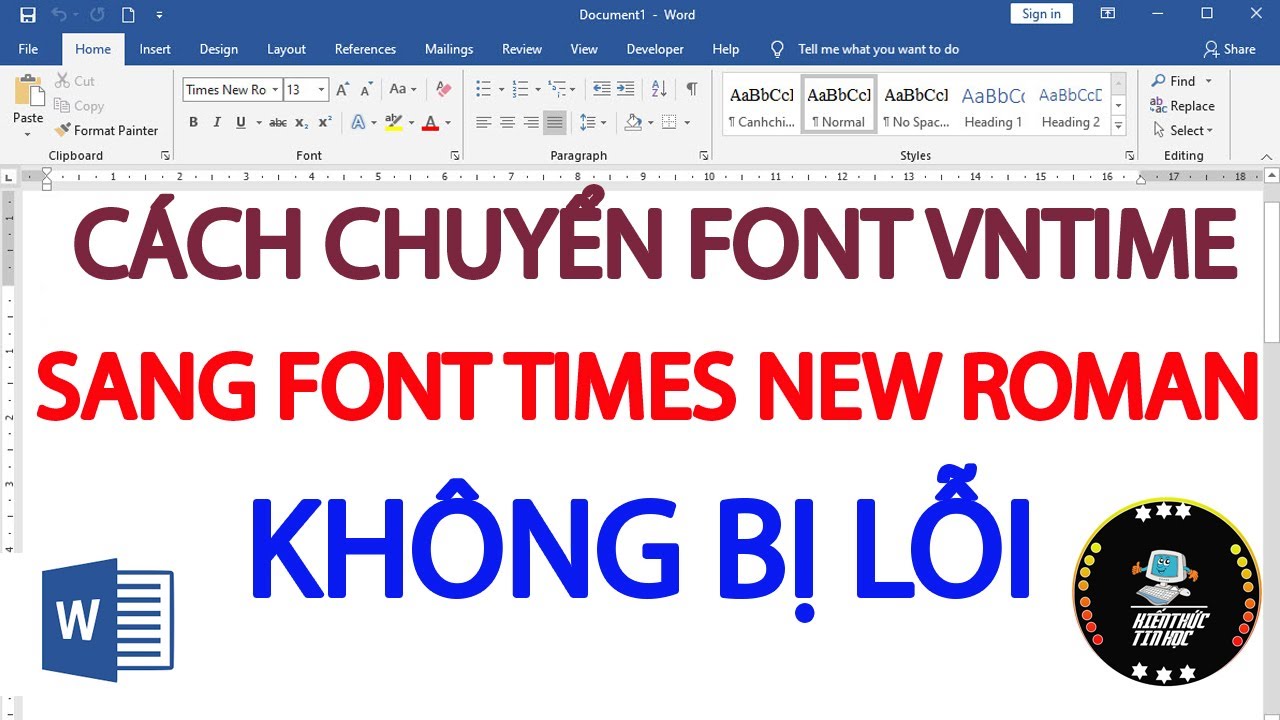Click the bullet list icon
1280x720 pixels.
point(484,89)
